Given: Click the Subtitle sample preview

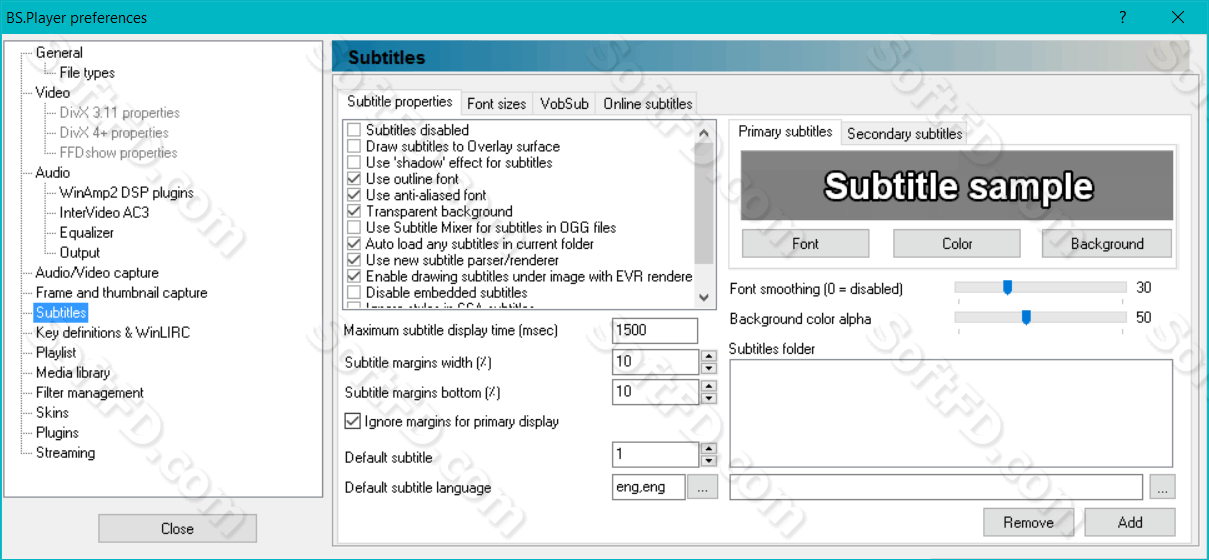Looking at the screenshot, I should point(957,186).
